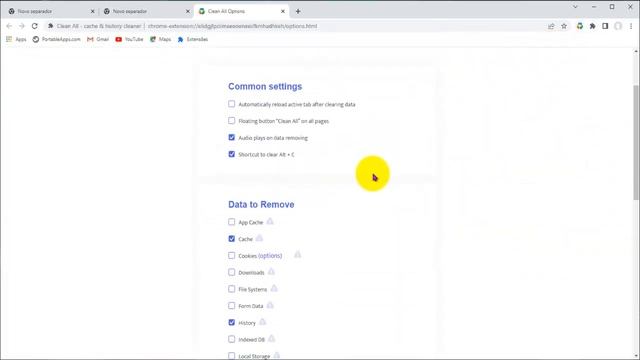
Task: Open the YouTube bookmark
Action: (129, 39)
